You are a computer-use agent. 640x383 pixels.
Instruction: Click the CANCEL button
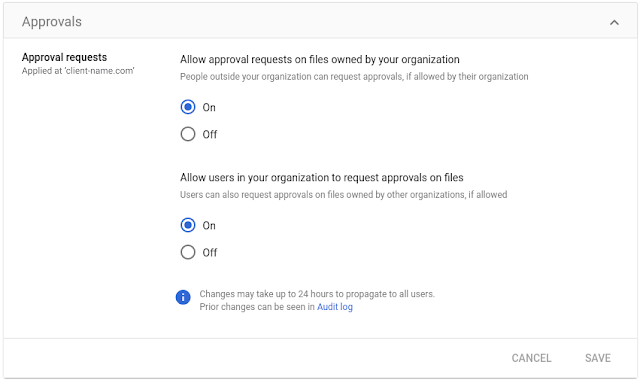[531, 358]
